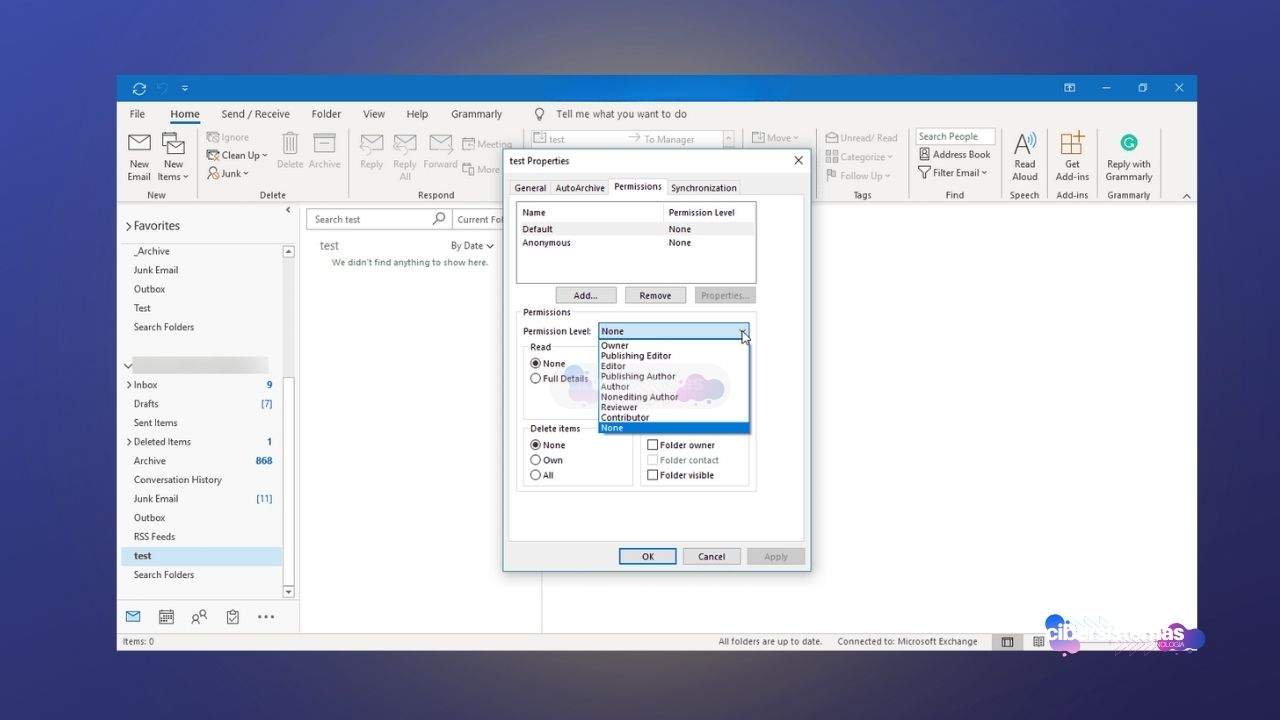Screen dimensions: 1280x720
Task: Open the File menu
Action: (x=138, y=114)
